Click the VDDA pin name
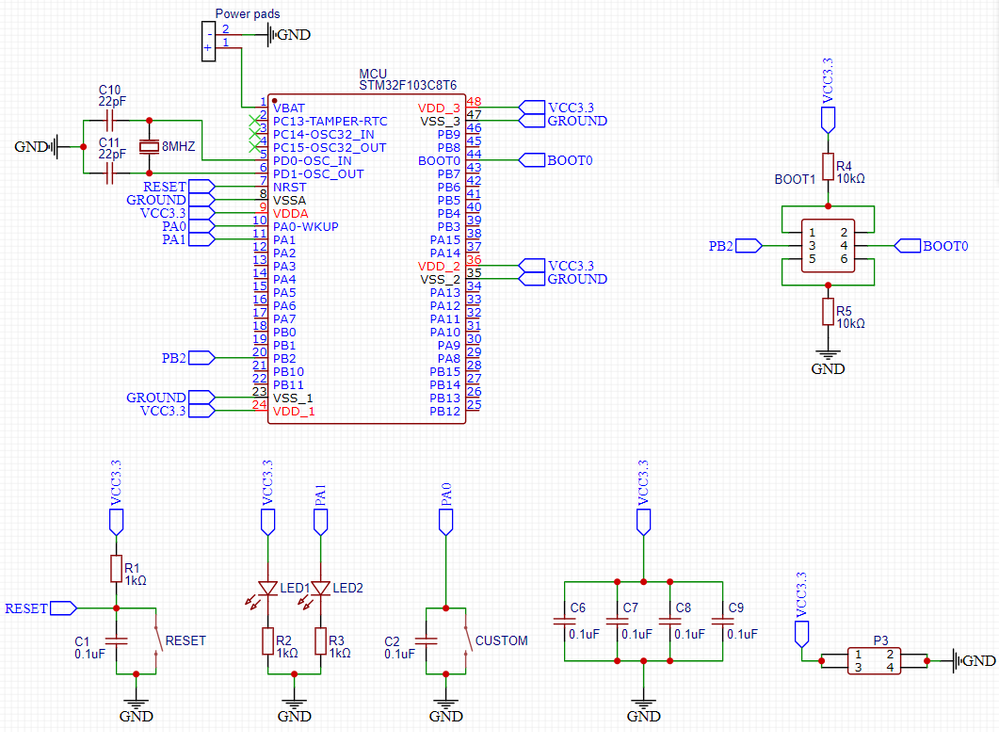This screenshot has height=732, width=999. [291, 213]
